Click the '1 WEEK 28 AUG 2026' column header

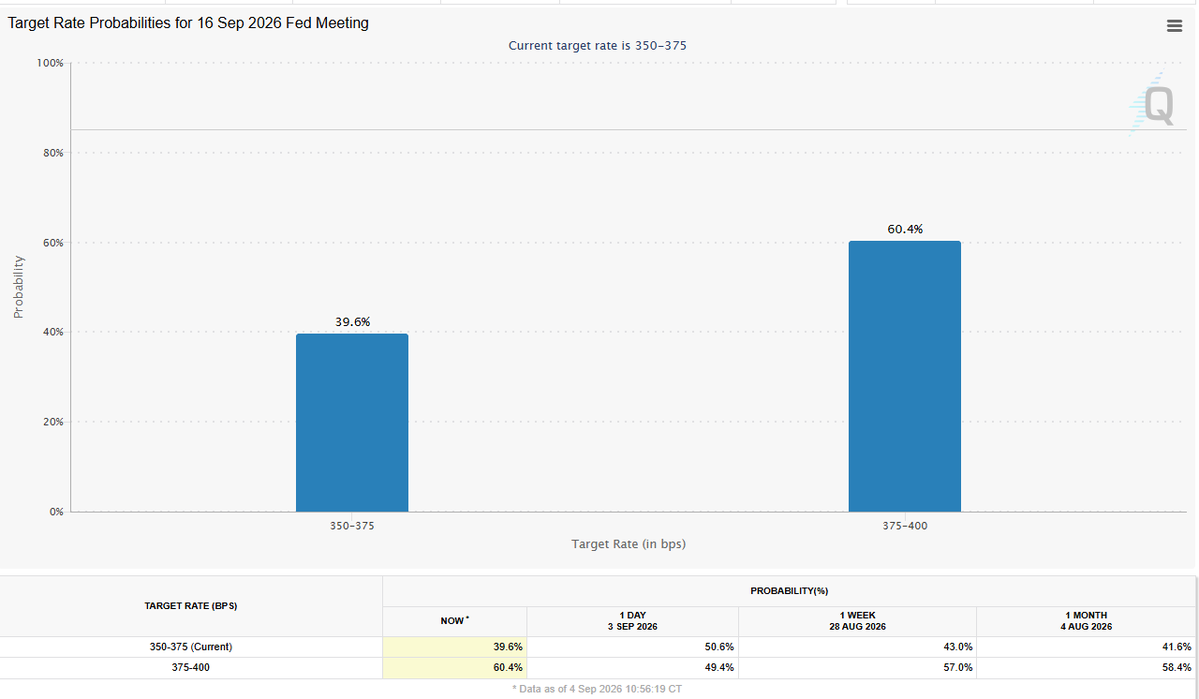tap(857, 621)
